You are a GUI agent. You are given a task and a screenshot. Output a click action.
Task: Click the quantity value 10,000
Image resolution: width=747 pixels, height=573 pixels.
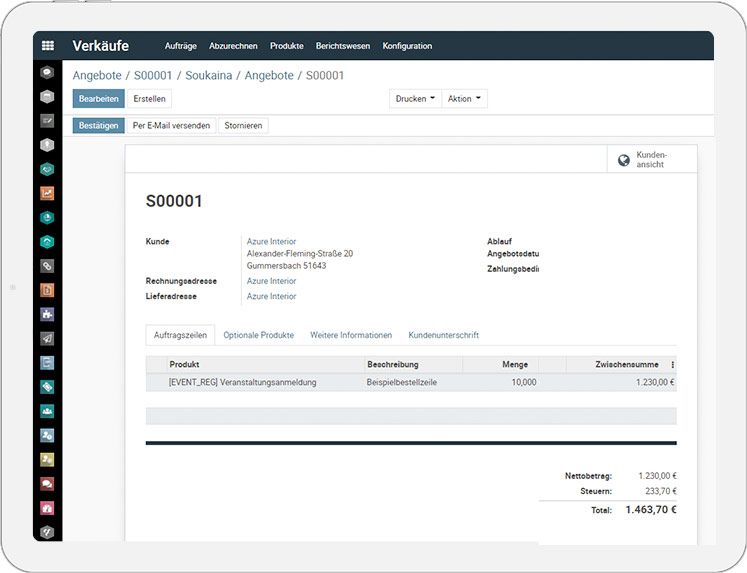(x=524, y=382)
